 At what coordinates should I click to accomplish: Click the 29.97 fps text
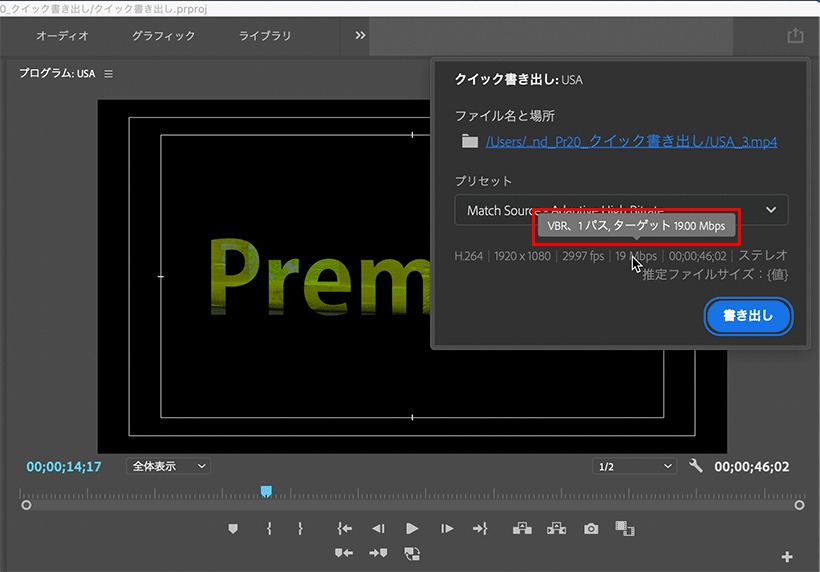coord(583,256)
